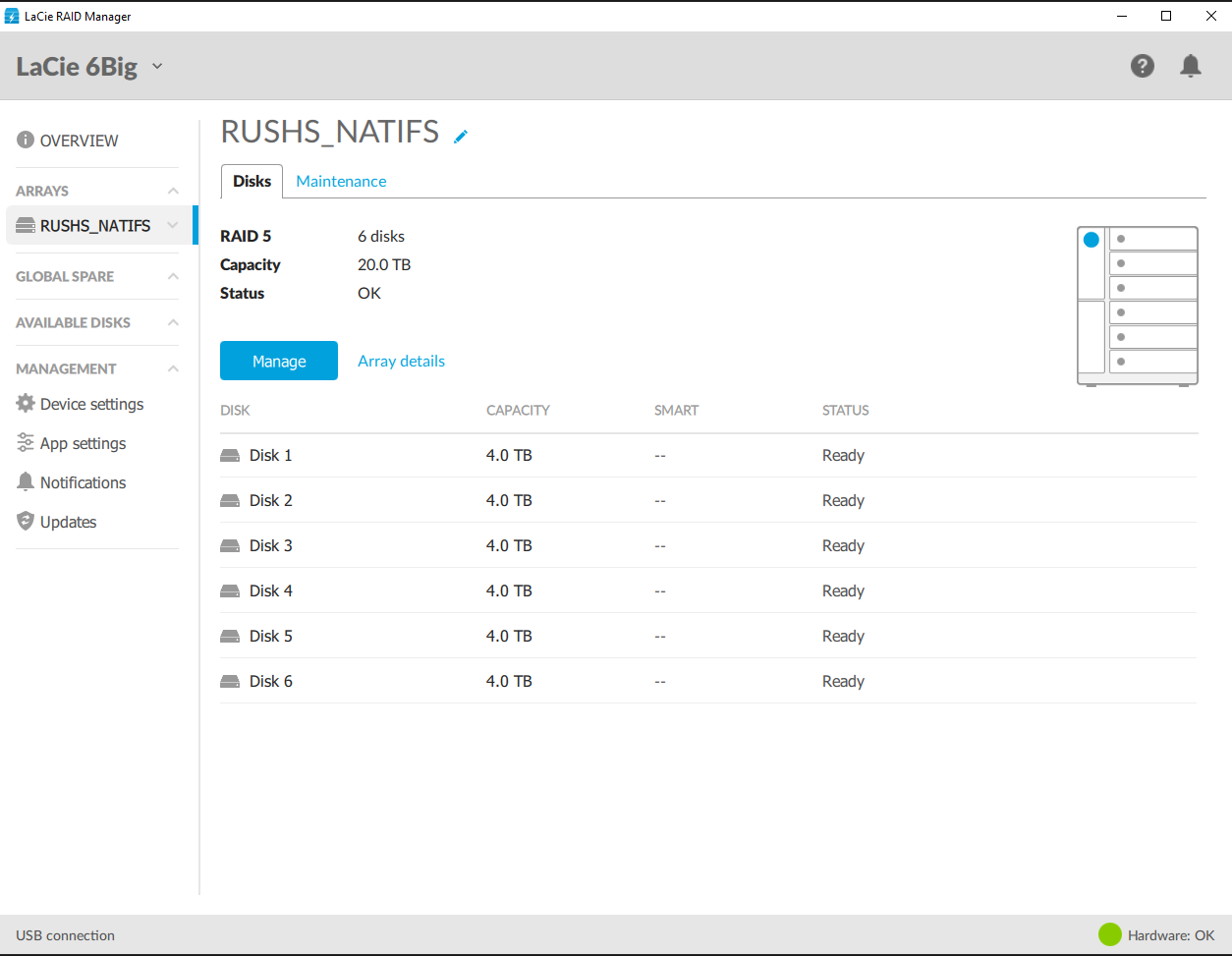
Task: Click the blue power LED on enclosure diagram
Action: tap(1091, 240)
